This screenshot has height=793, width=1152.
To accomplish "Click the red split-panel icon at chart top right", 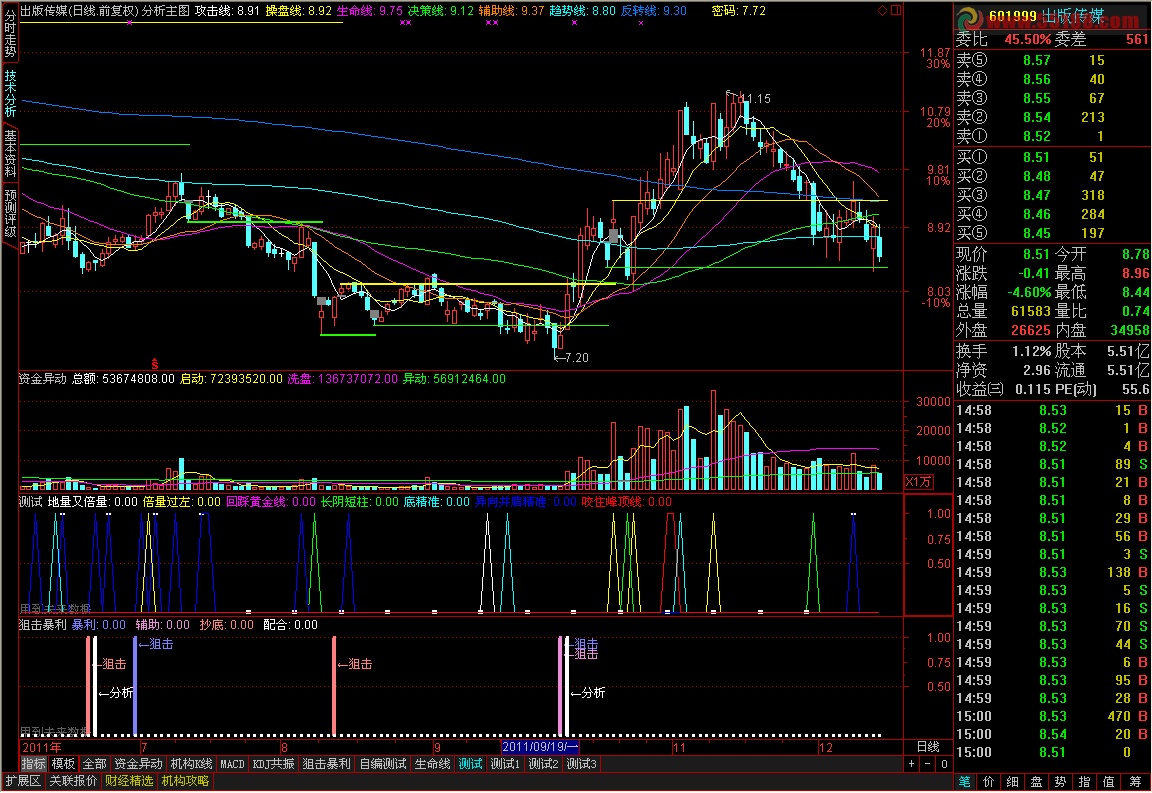I will coord(896,10).
